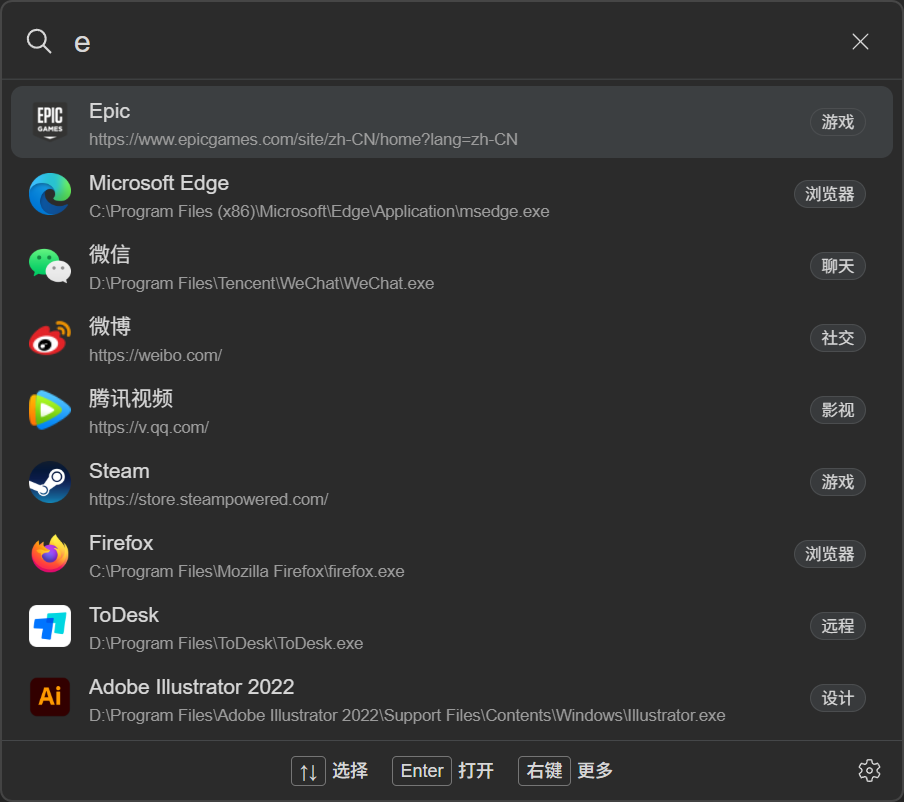The height and width of the screenshot is (802, 904).
Task: Select the 'Epic' result title
Action: pos(110,111)
